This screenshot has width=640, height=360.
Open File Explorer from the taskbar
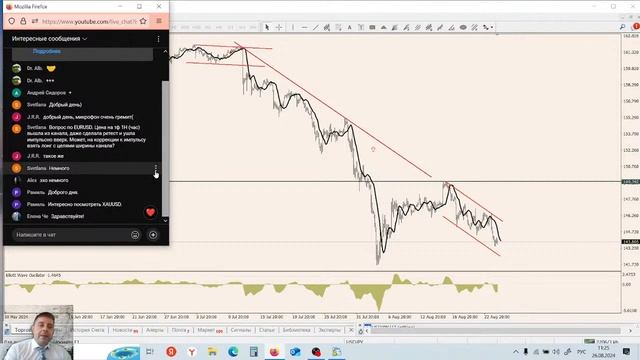(212, 351)
